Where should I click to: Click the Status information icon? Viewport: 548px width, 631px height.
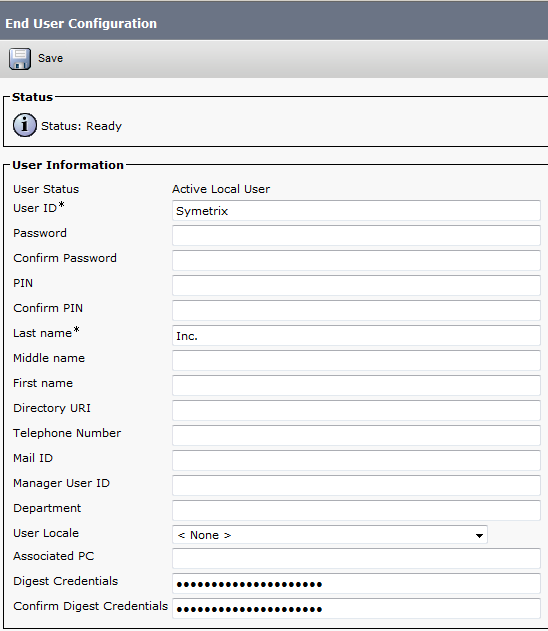[x=25, y=125]
